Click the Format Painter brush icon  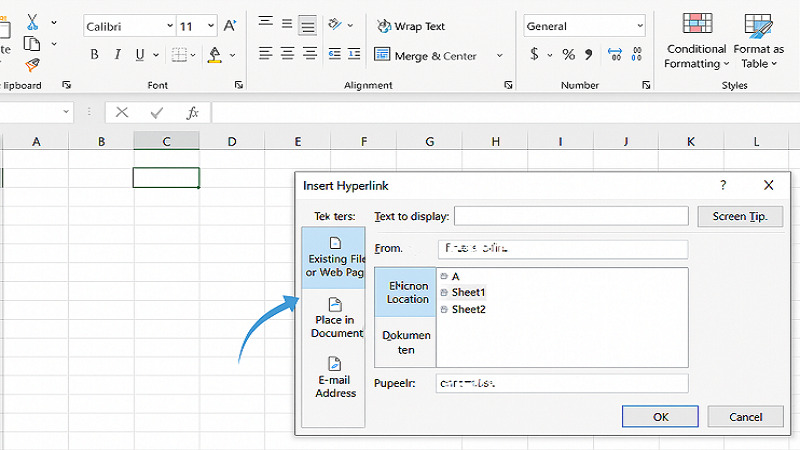[32, 65]
